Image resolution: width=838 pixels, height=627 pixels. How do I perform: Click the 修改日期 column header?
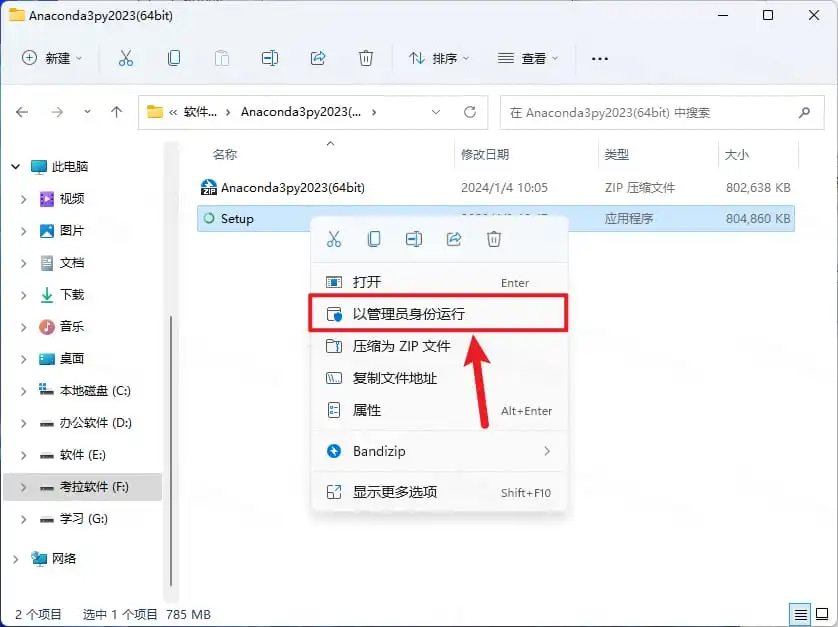pos(485,155)
